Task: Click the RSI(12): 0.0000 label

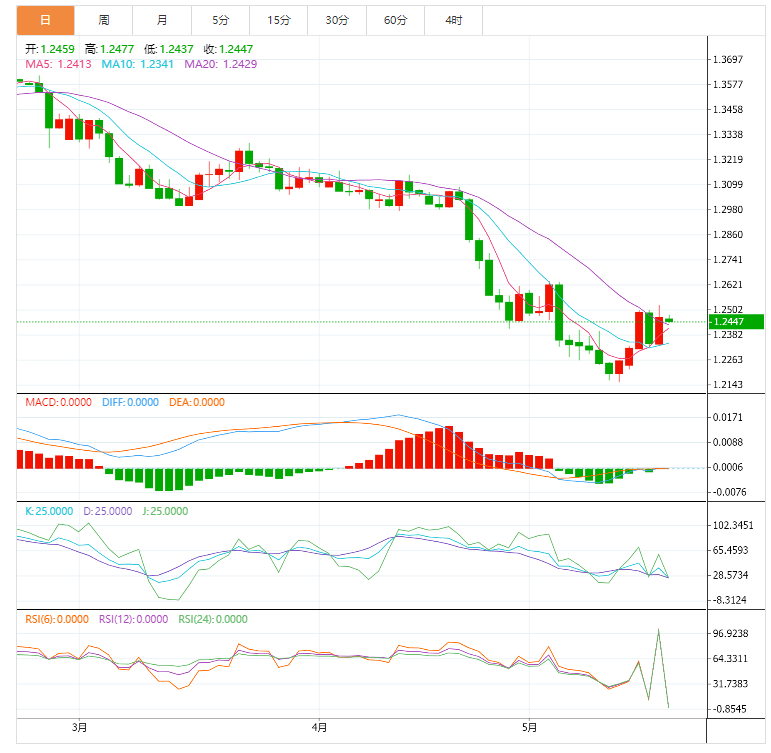Action: pos(133,619)
